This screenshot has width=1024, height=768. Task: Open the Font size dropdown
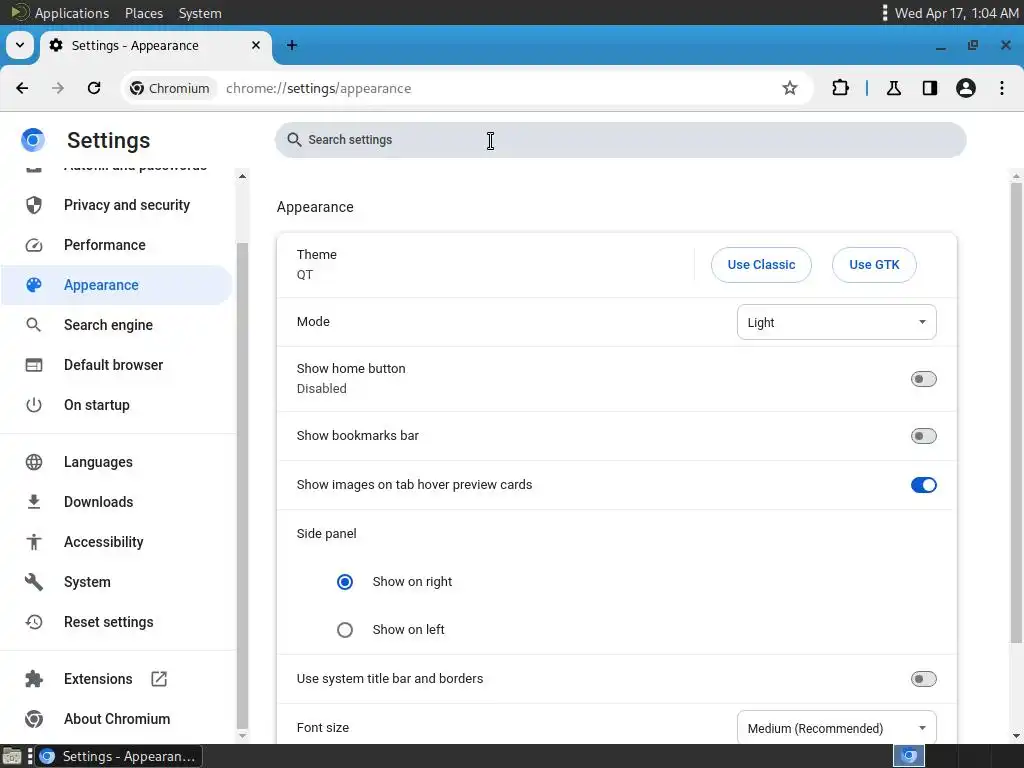tap(837, 728)
